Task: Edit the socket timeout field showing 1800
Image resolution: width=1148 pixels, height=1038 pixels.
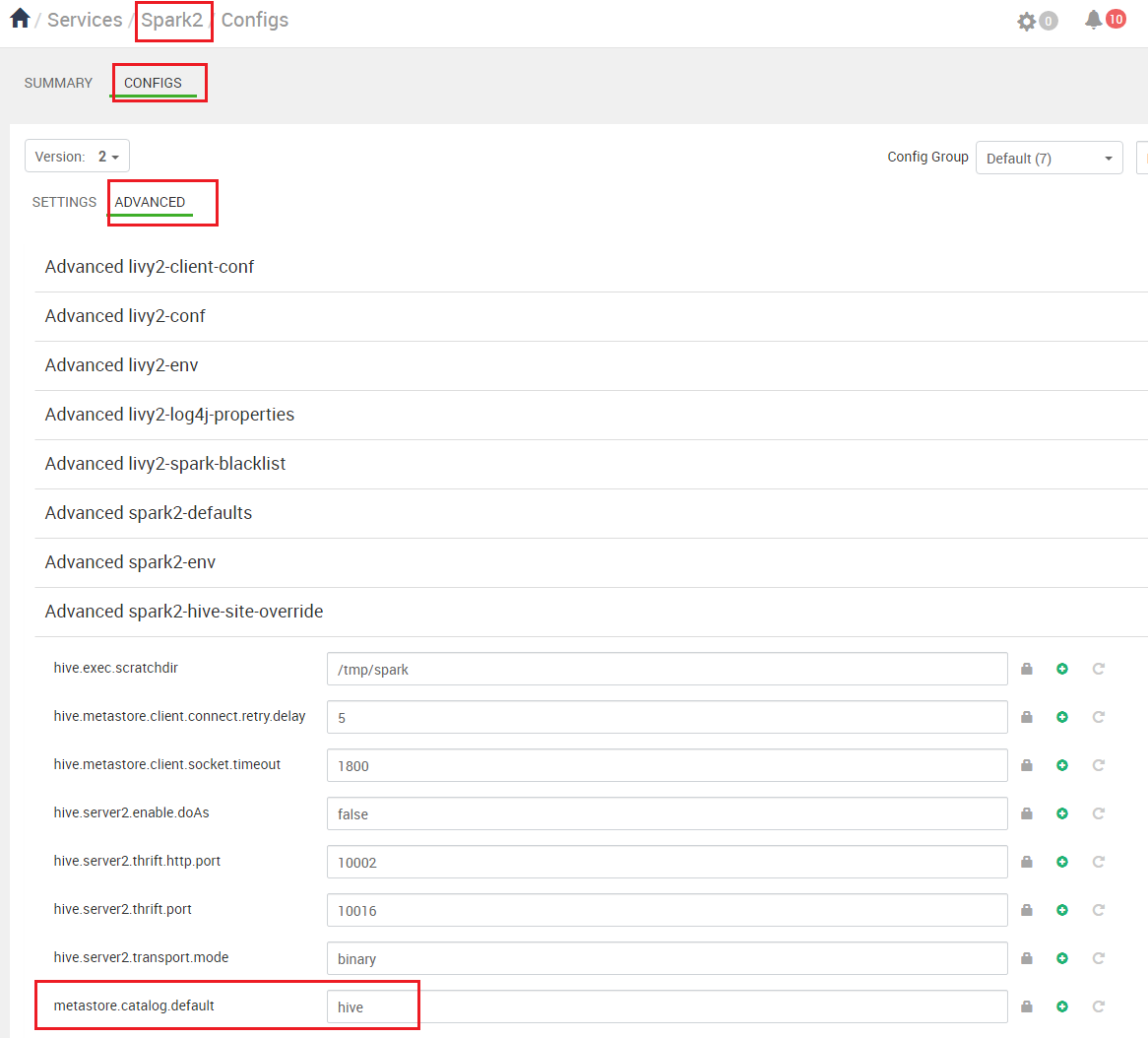Action: (667, 765)
